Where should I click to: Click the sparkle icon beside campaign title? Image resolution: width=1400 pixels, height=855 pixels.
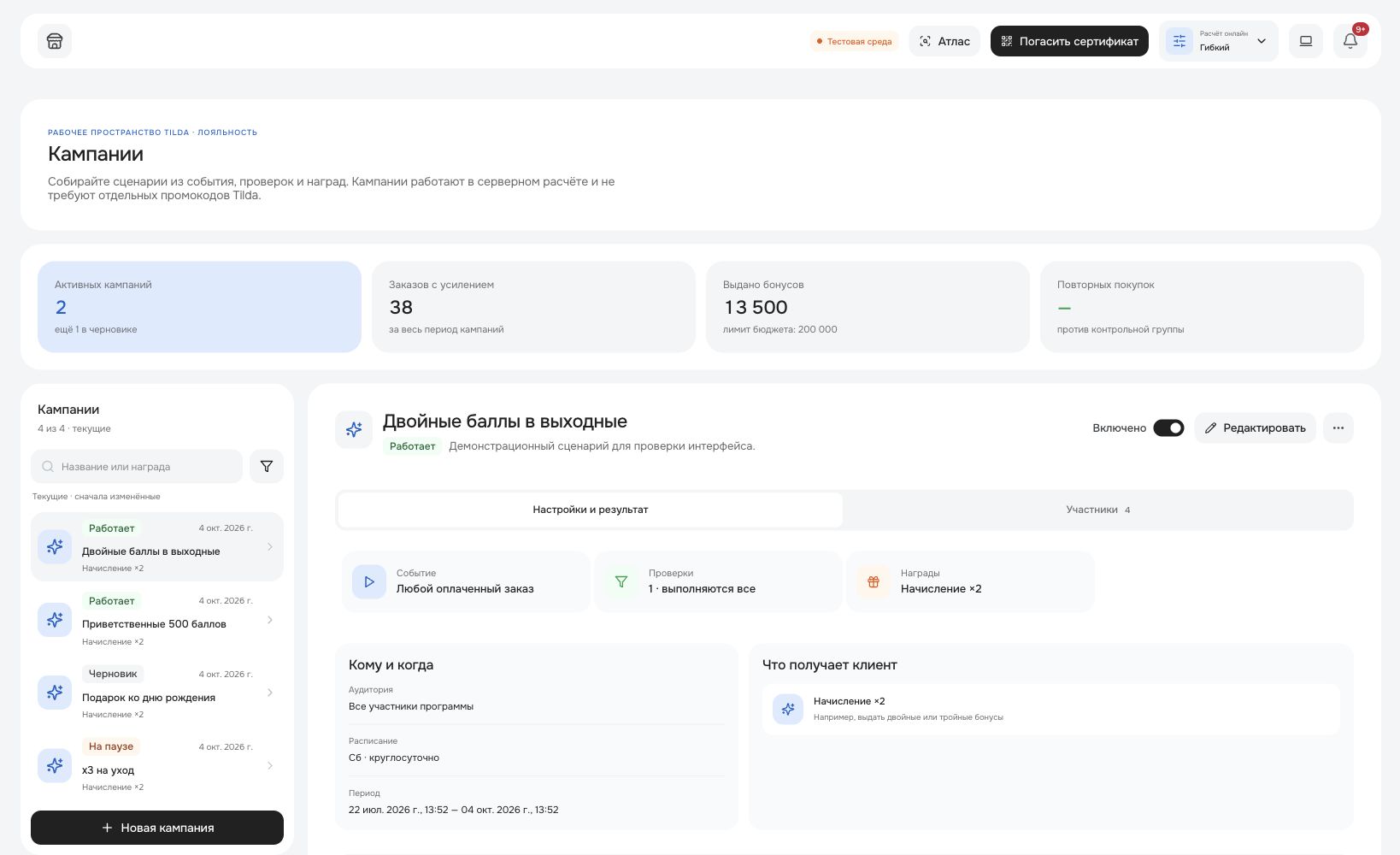(x=354, y=429)
